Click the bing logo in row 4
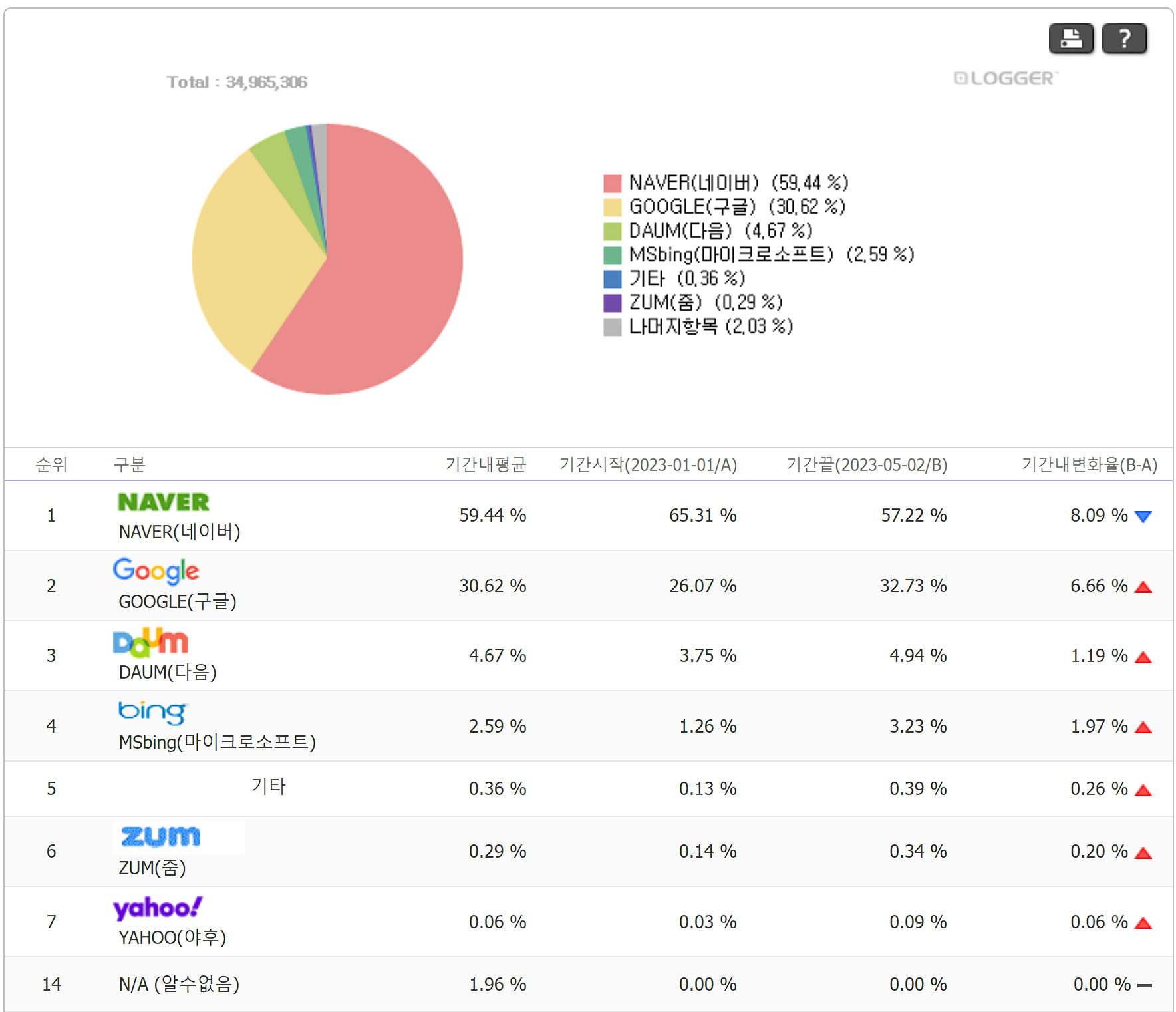Screen dimensions: 1176x1012 pos(152,711)
